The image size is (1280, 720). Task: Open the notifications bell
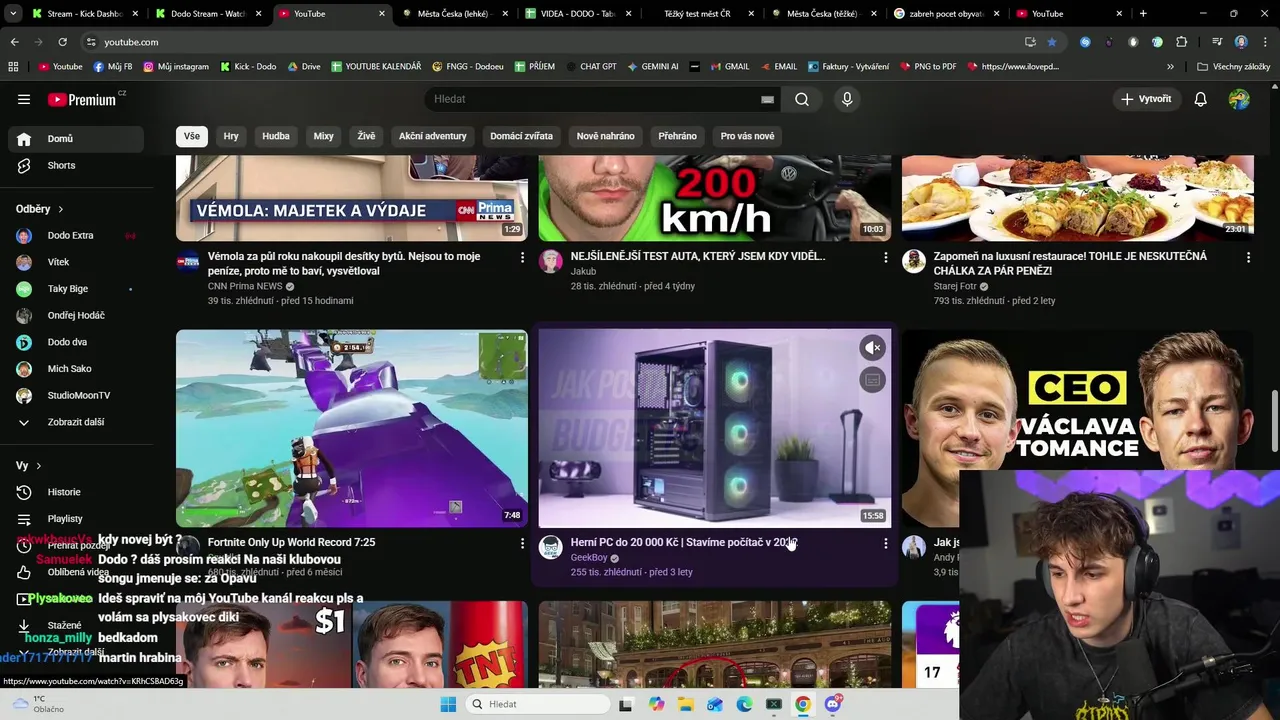pos(1201,99)
